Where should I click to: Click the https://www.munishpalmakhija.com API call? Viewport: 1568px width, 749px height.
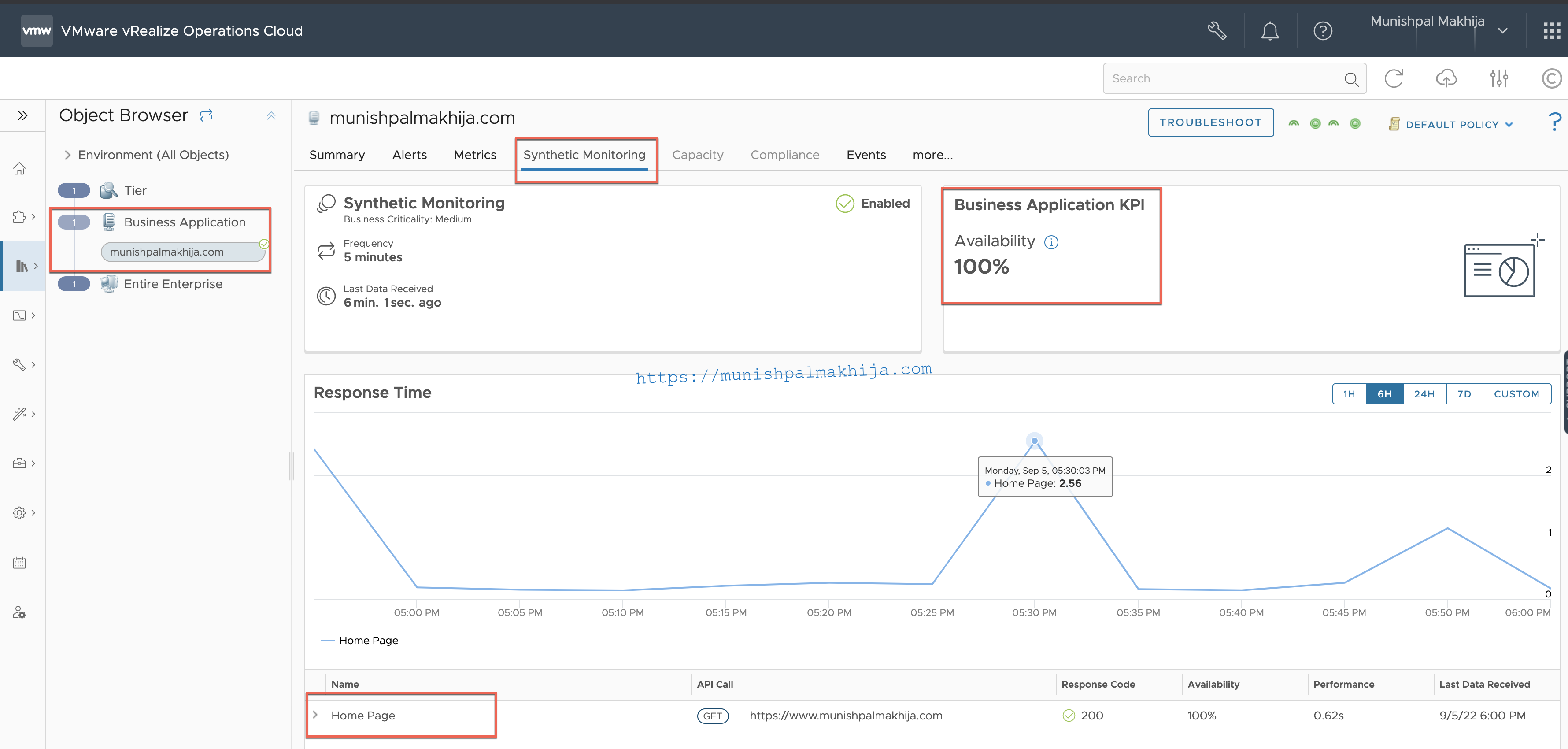click(846, 716)
